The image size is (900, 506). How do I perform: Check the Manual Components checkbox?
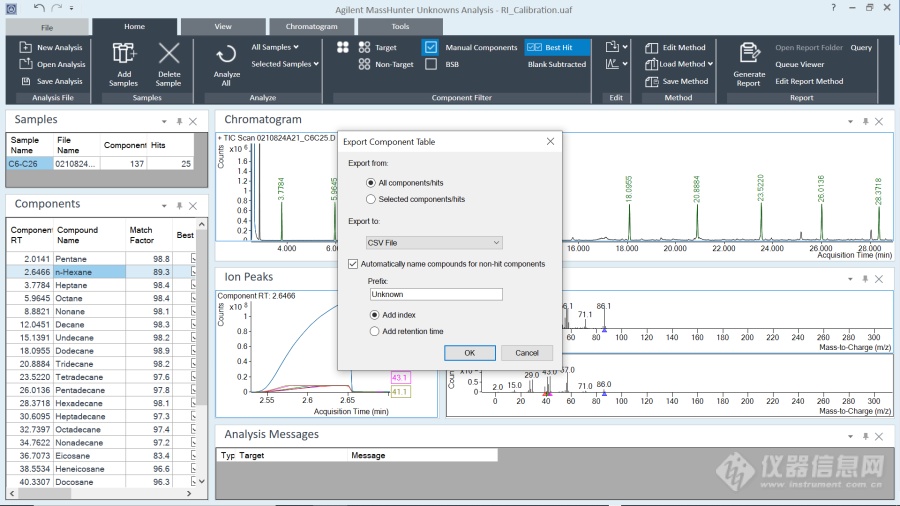430,47
